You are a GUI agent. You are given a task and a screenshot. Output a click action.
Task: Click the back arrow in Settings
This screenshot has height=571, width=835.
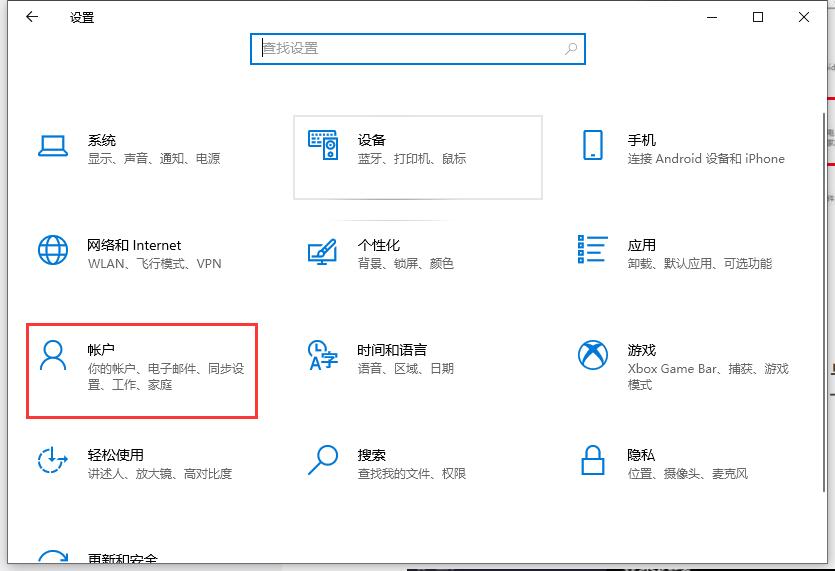pos(32,17)
